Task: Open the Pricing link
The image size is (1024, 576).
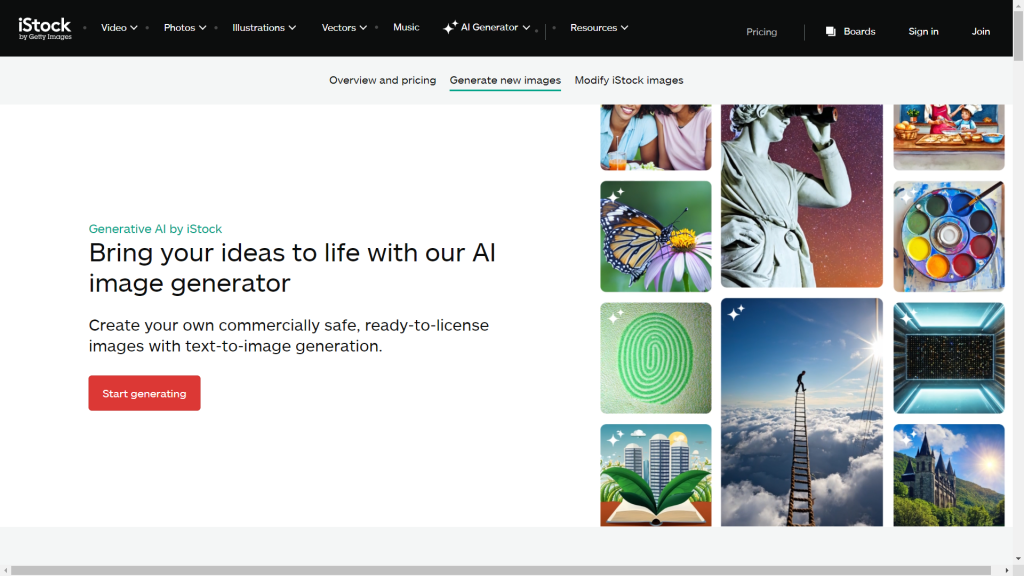Action: [x=761, y=32]
